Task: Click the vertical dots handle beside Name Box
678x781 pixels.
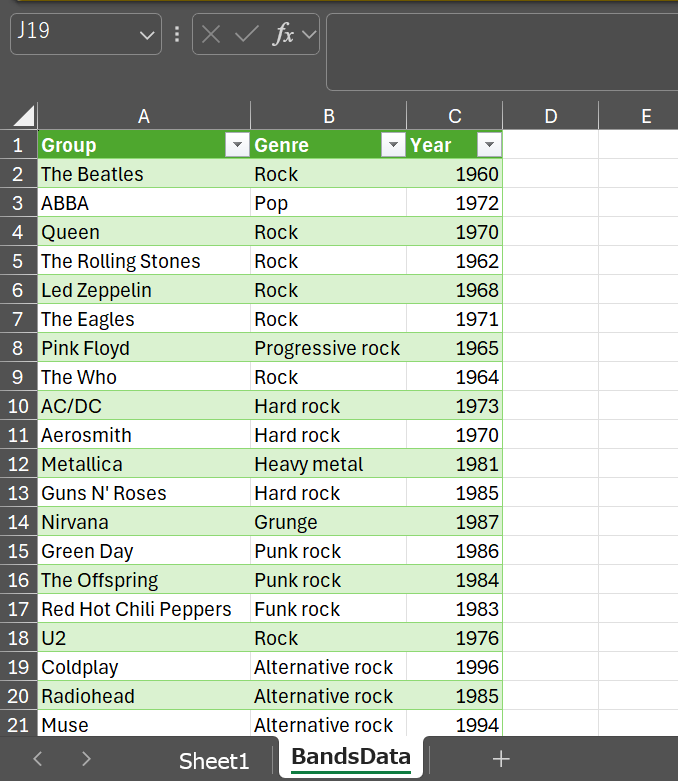Action: tap(177, 34)
